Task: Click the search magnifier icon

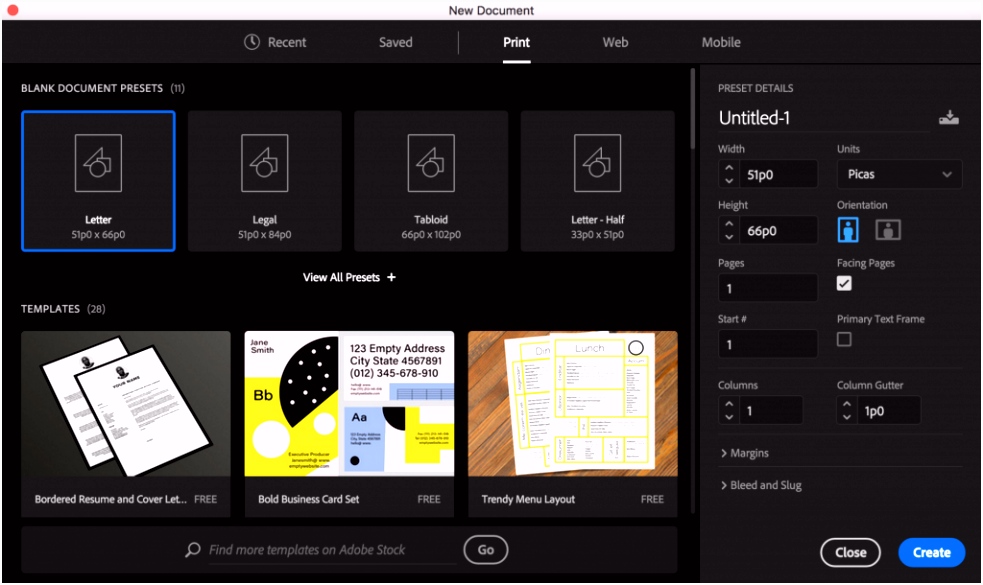Action: pyautogui.click(x=193, y=550)
